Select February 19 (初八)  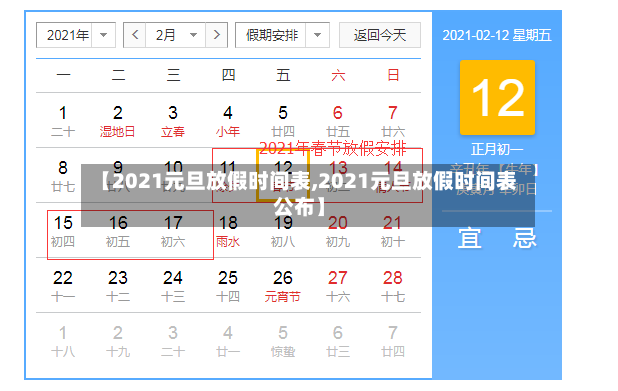pyautogui.click(x=283, y=231)
